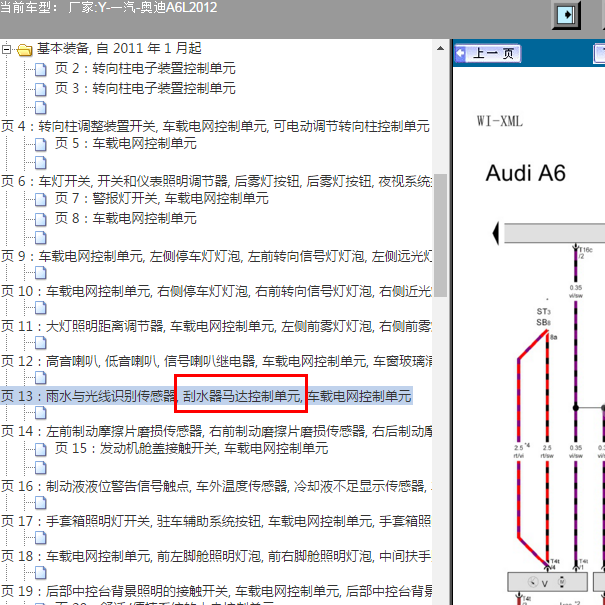The height and width of the screenshot is (605, 605).
Task: Click document icon of 页 5
Action: pos(41,144)
